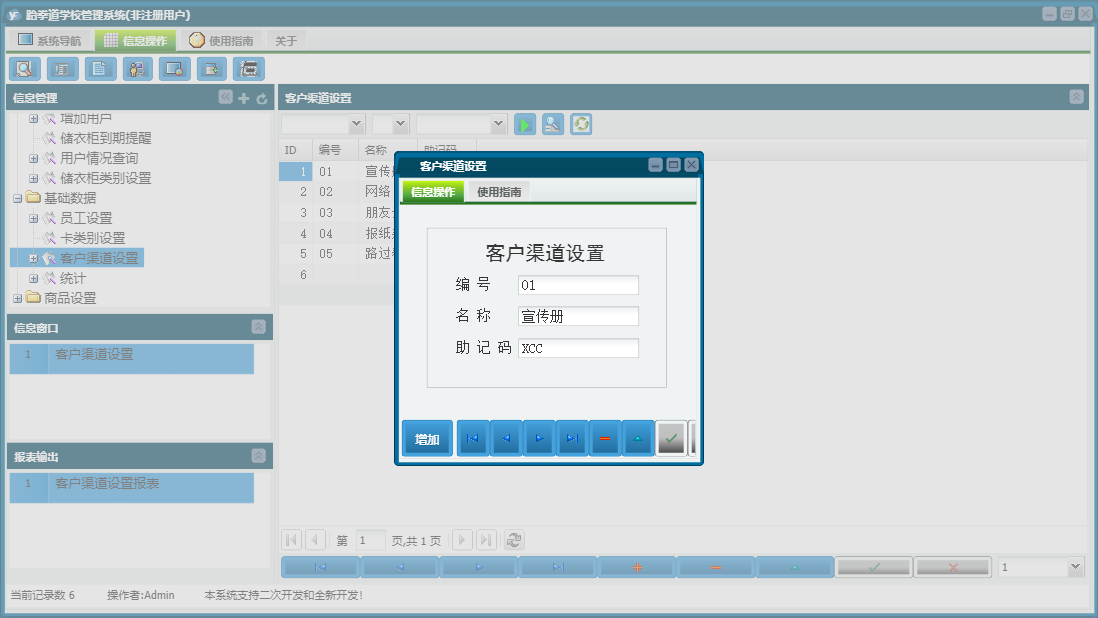Select table row with 编号 05

click(337, 254)
